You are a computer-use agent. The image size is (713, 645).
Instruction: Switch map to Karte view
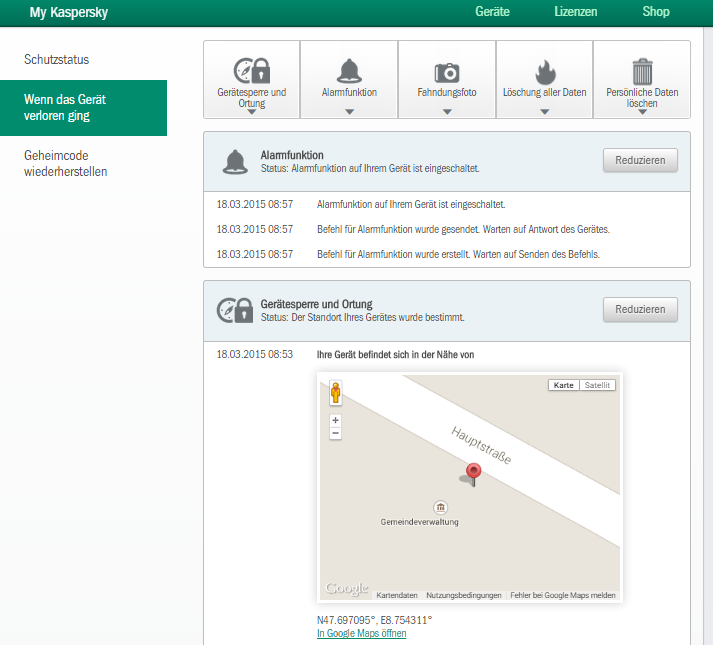[x=564, y=385]
